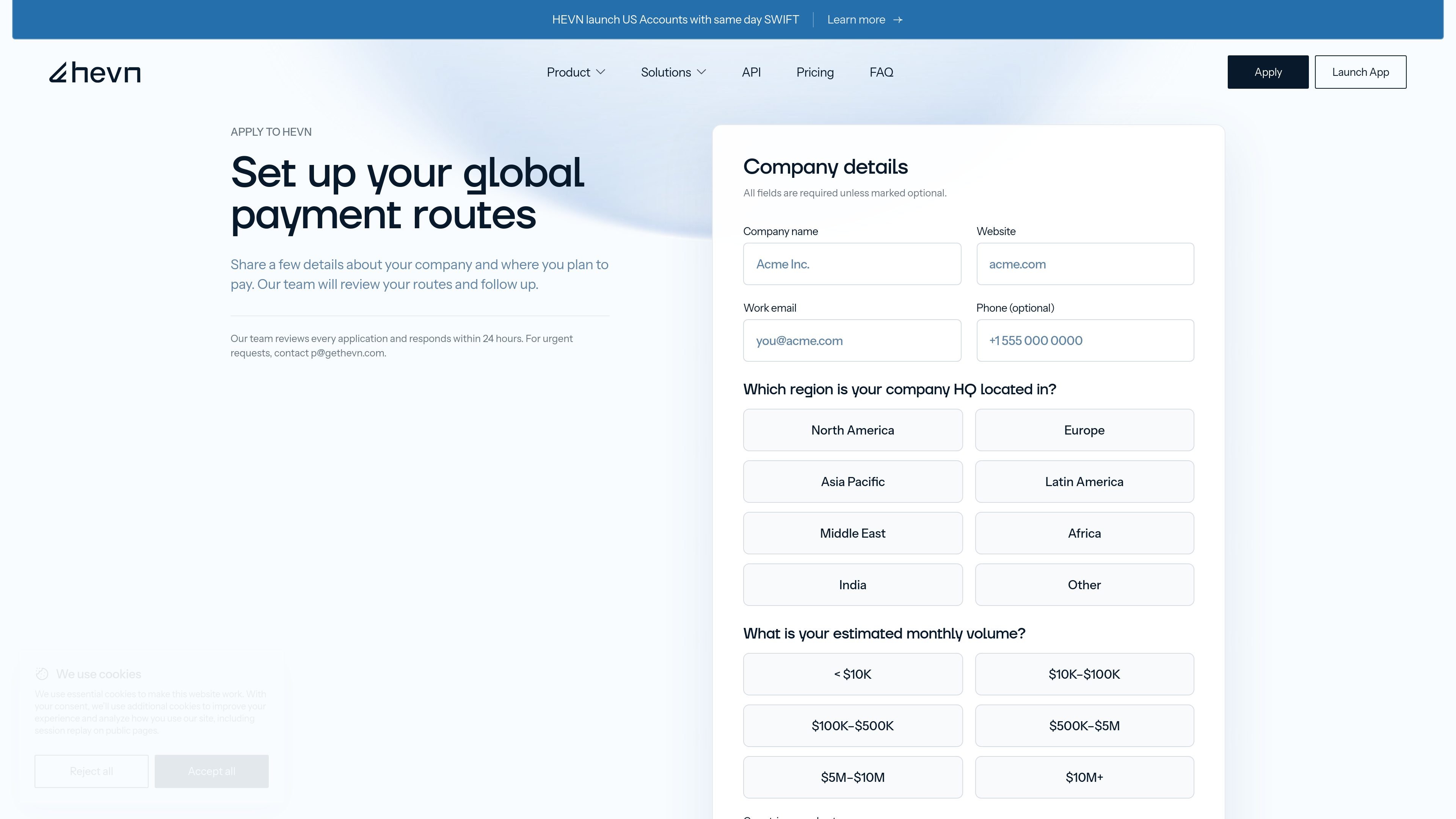Pick Middle East as HQ region
This screenshot has height=819, width=1456.
click(852, 533)
